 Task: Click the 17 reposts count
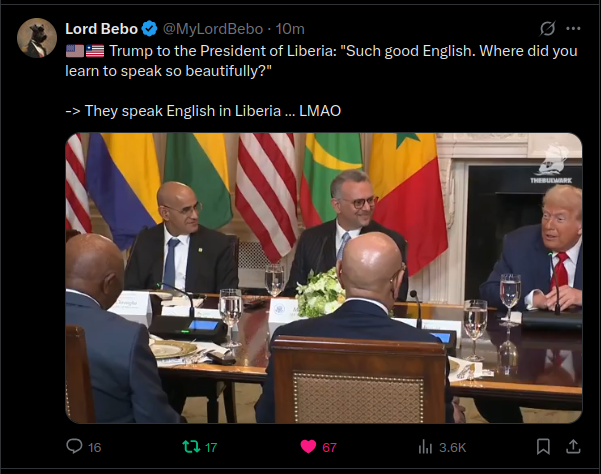211,447
